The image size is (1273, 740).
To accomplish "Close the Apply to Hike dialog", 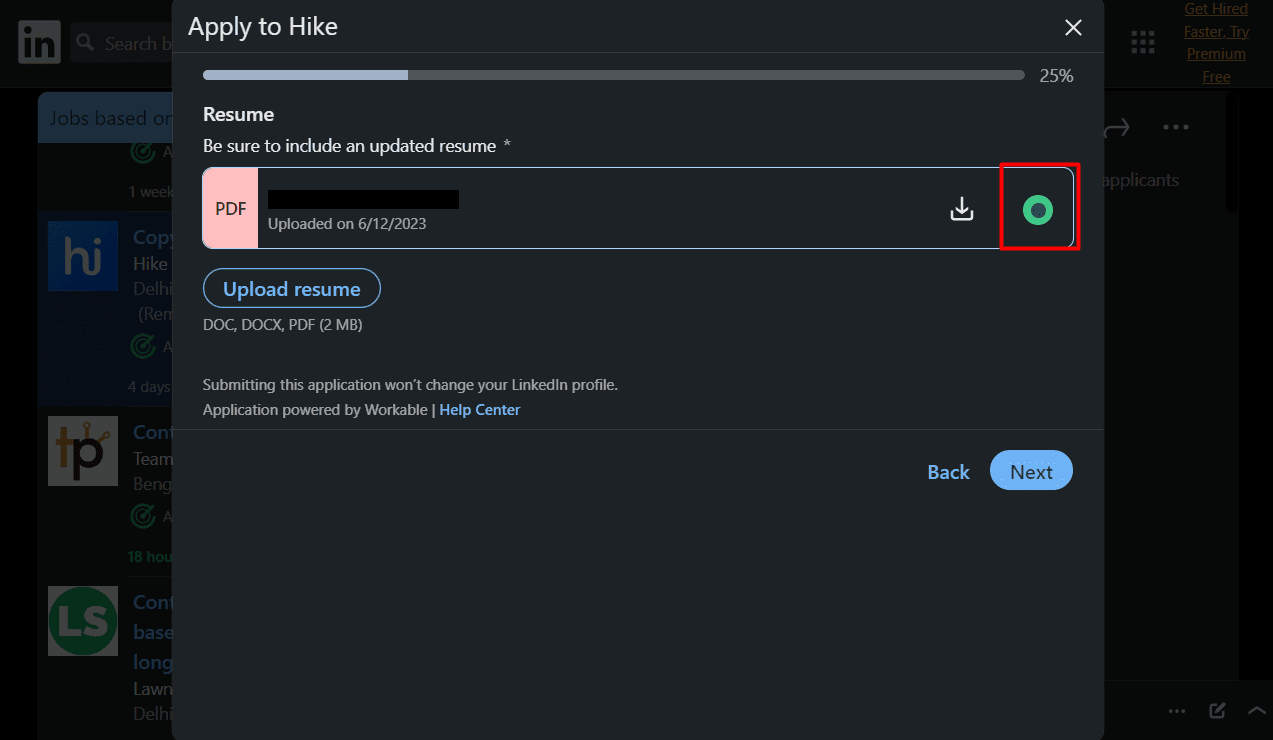I will [1073, 28].
